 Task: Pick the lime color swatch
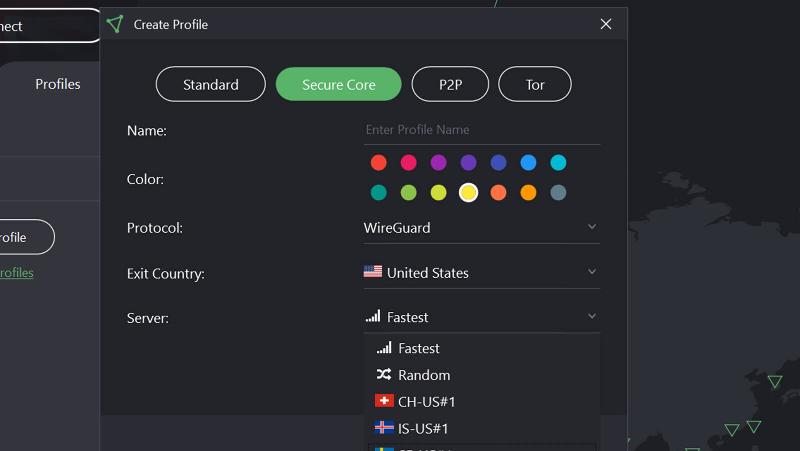point(438,192)
